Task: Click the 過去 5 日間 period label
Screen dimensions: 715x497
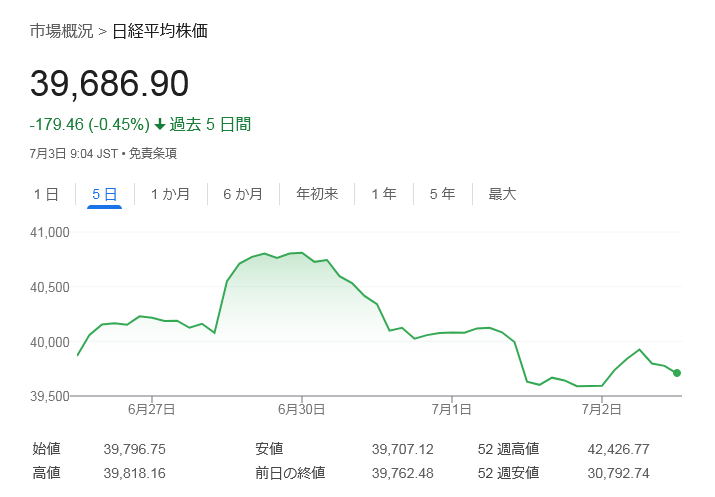Action: coord(210,124)
